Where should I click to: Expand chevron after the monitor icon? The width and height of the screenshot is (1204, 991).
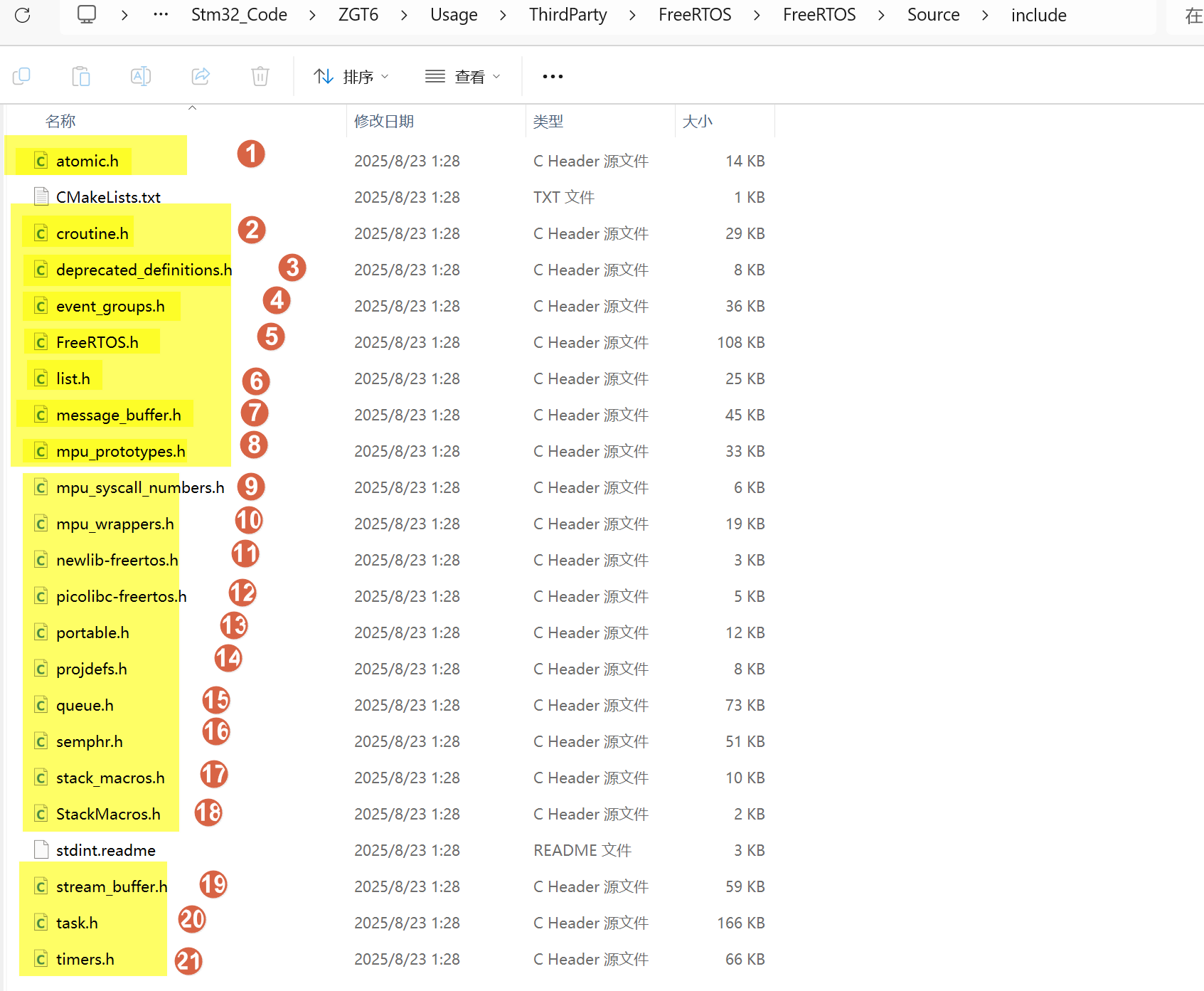tap(124, 15)
